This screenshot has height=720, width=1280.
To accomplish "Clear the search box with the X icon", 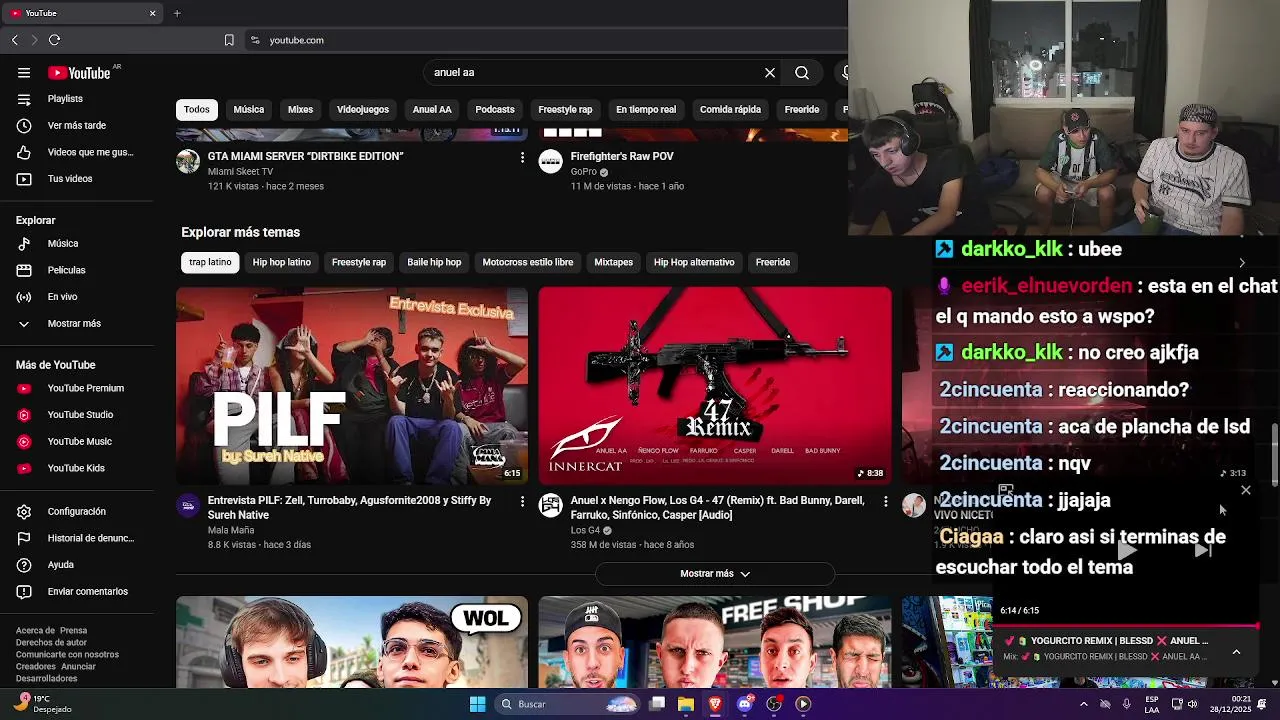I will 770,73.
